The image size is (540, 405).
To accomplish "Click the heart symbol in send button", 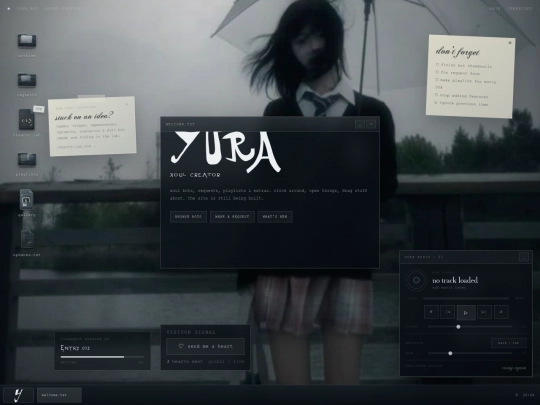I will tap(181, 346).
